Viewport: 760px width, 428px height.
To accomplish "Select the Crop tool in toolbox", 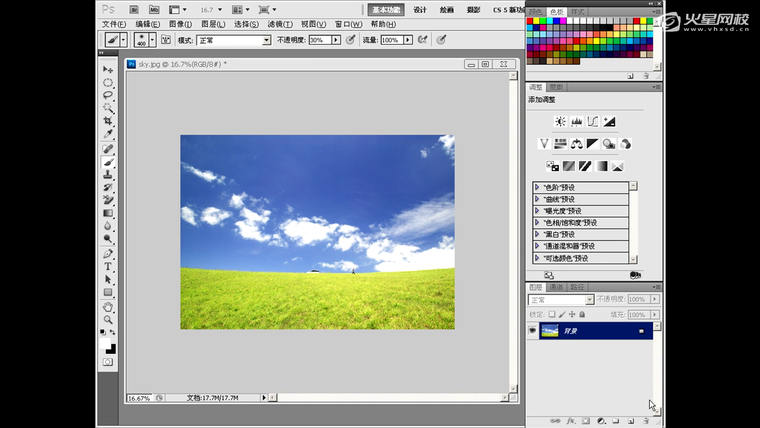I will [108, 121].
